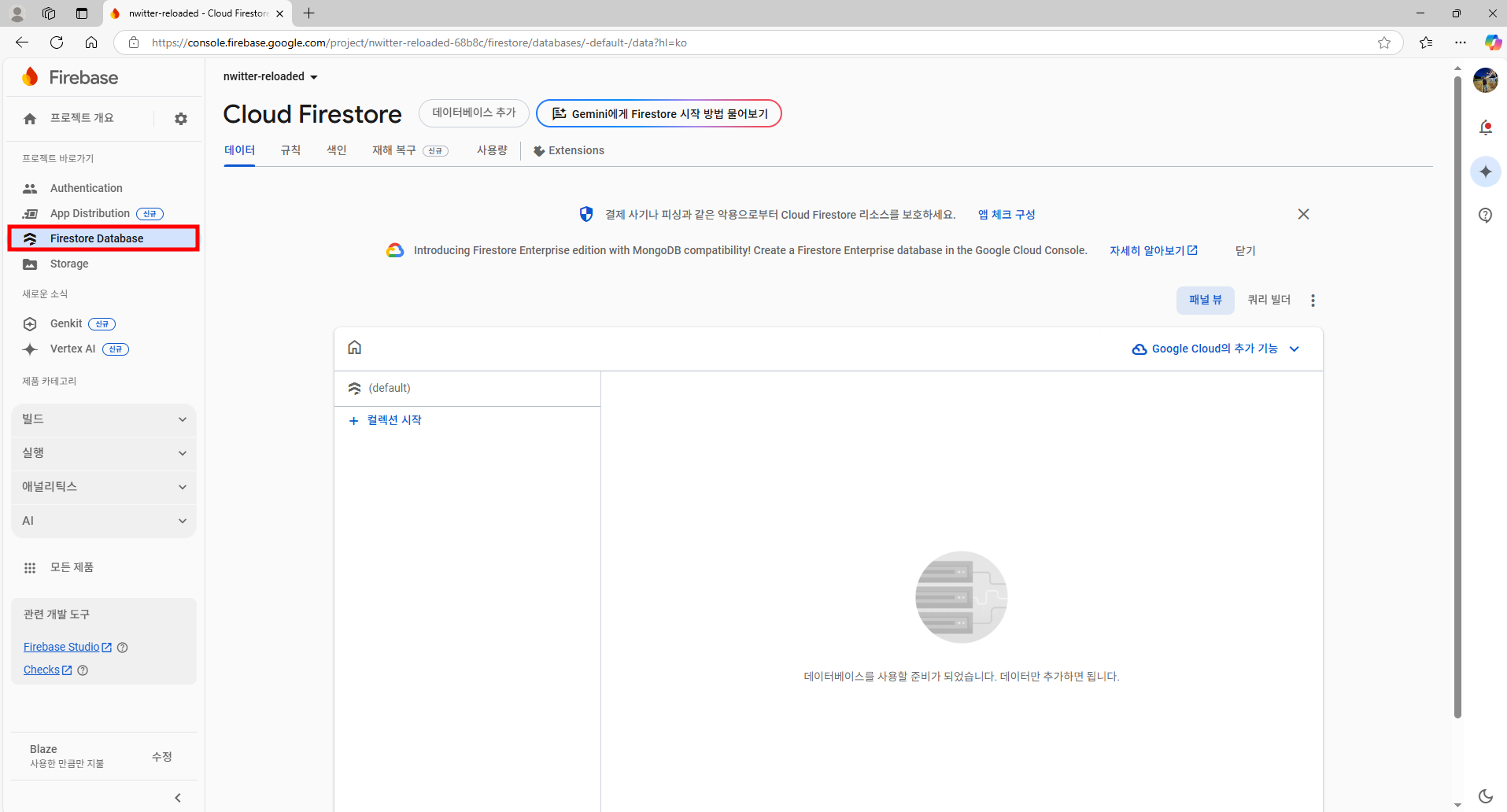The width and height of the screenshot is (1507, 812).
Task: Open Authentication in the sidebar
Action: tap(87, 188)
